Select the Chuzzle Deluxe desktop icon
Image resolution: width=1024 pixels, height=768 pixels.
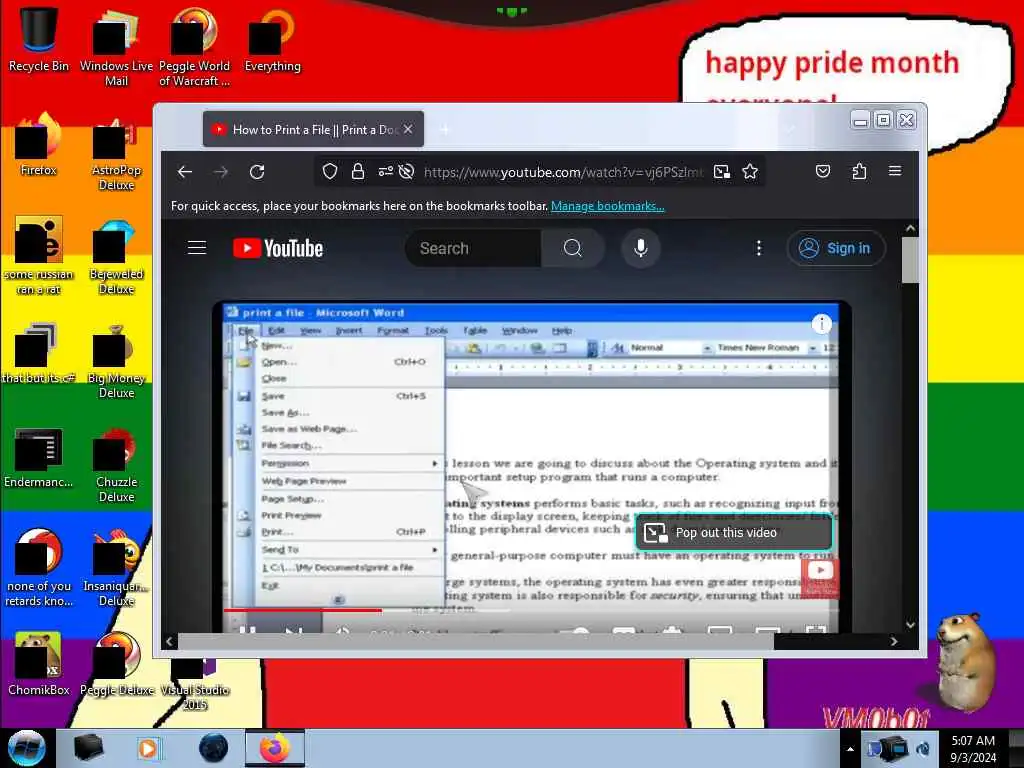[116, 465]
